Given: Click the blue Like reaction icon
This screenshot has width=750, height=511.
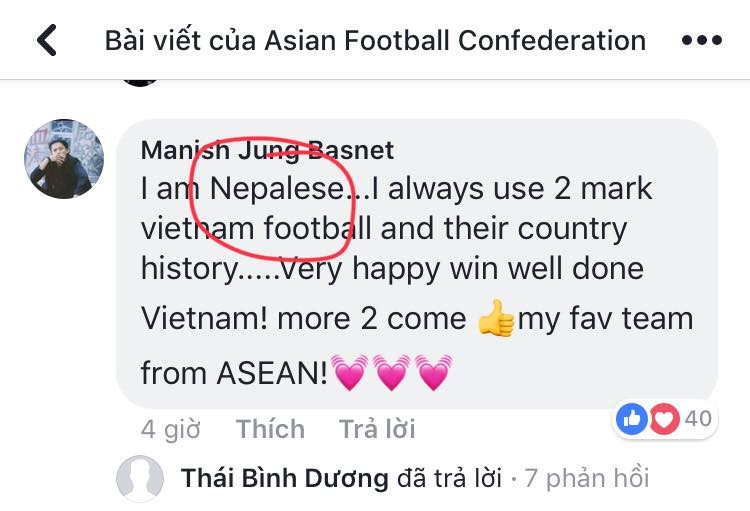Looking at the screenshot, I should coord(632,418).
